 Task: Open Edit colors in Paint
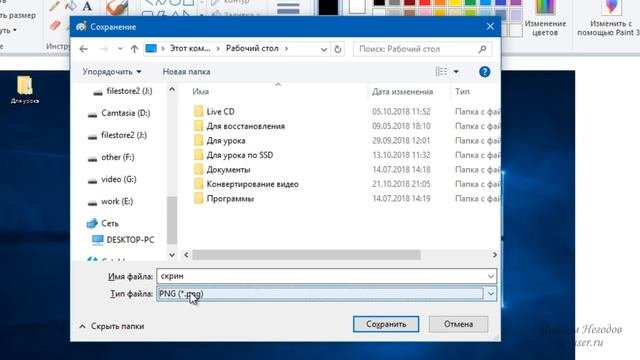pyautogui.click(x=545, y=18)
